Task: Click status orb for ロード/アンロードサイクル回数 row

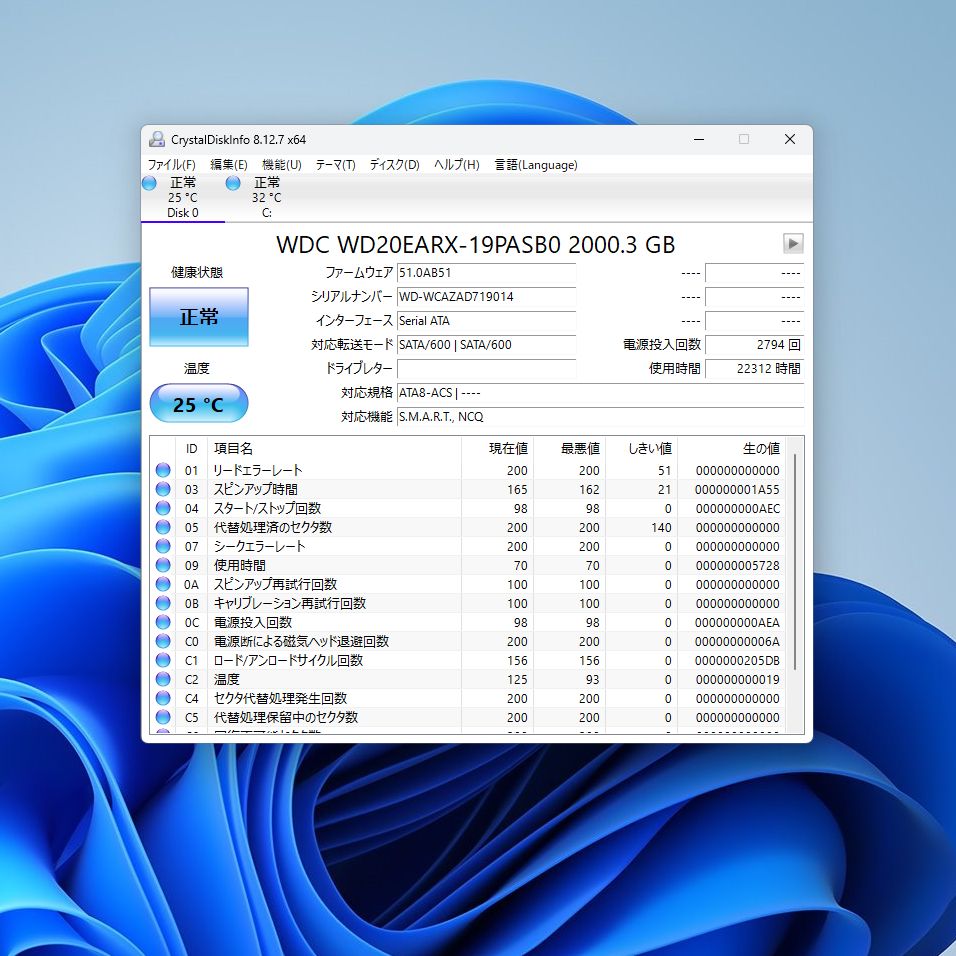Action: click(163, 660)
